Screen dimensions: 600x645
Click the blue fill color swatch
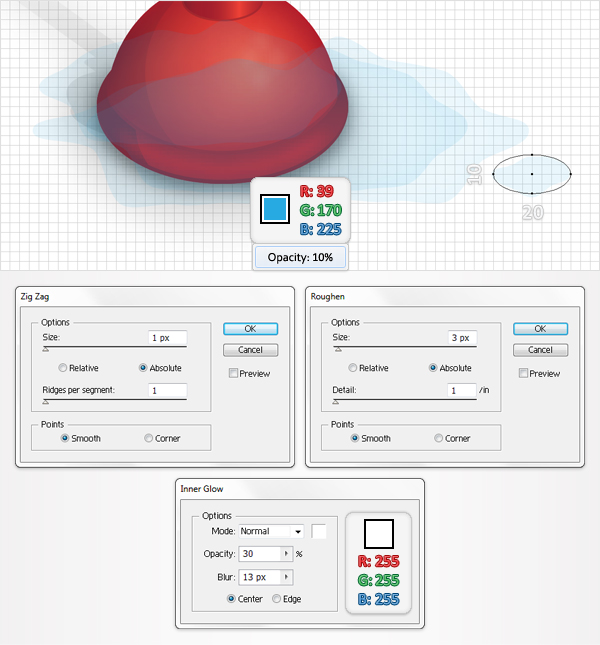(275, 209)
